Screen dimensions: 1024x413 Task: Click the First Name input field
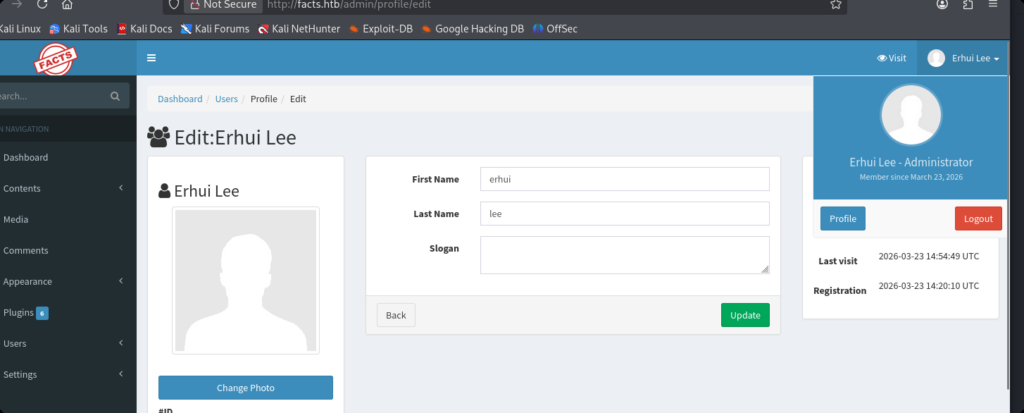[x=624, y=179]
